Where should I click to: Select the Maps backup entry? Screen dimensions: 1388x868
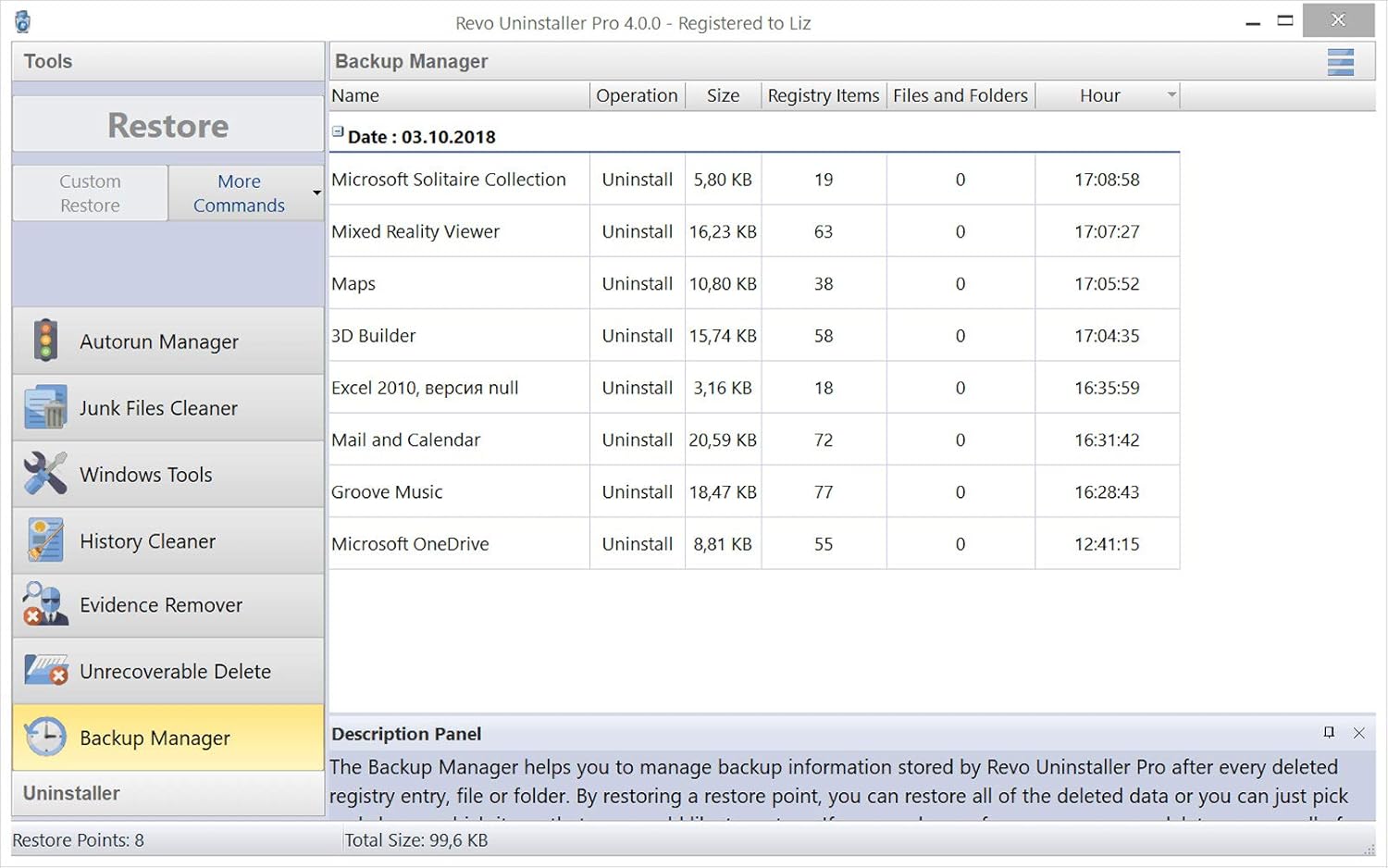(754, 283)
